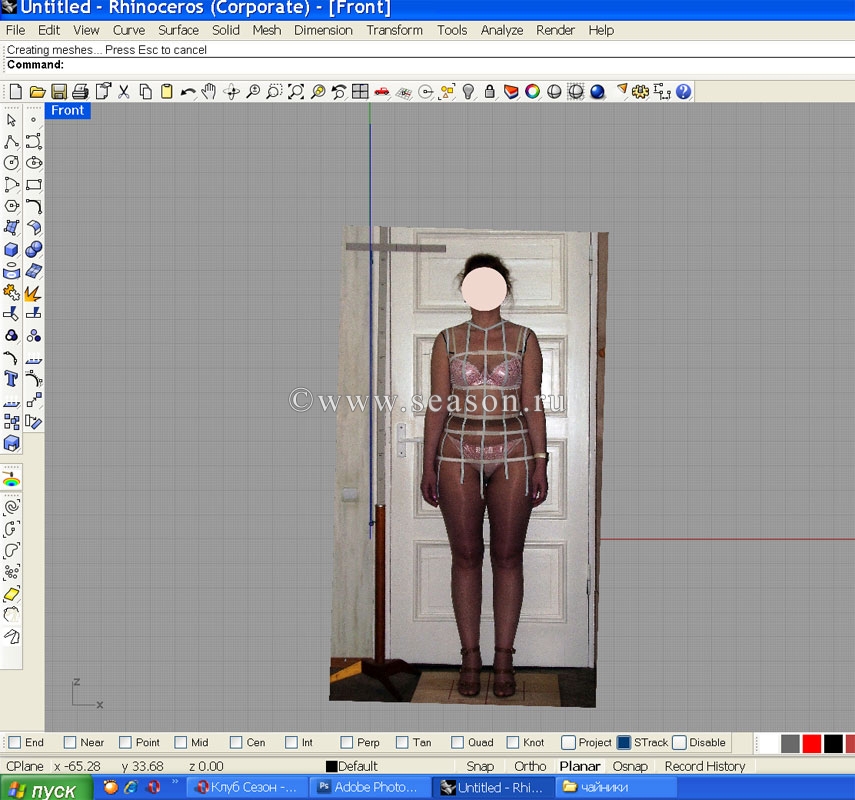
Task: Click the Print icon in toolbar
Action: [x=81, y=92]
